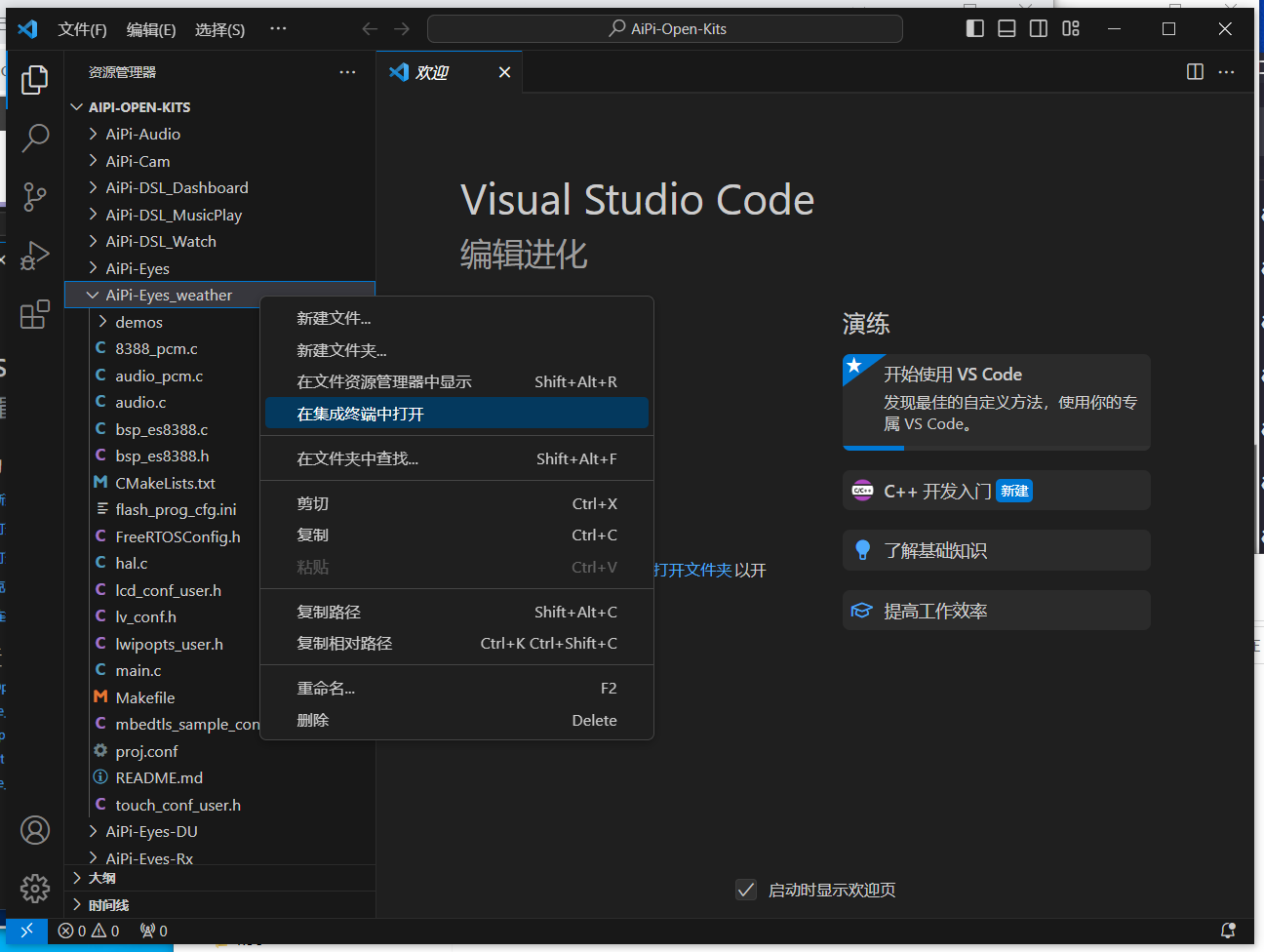Close the 欢迎 tab
The image size is (1264, 952).
point(504,72)
